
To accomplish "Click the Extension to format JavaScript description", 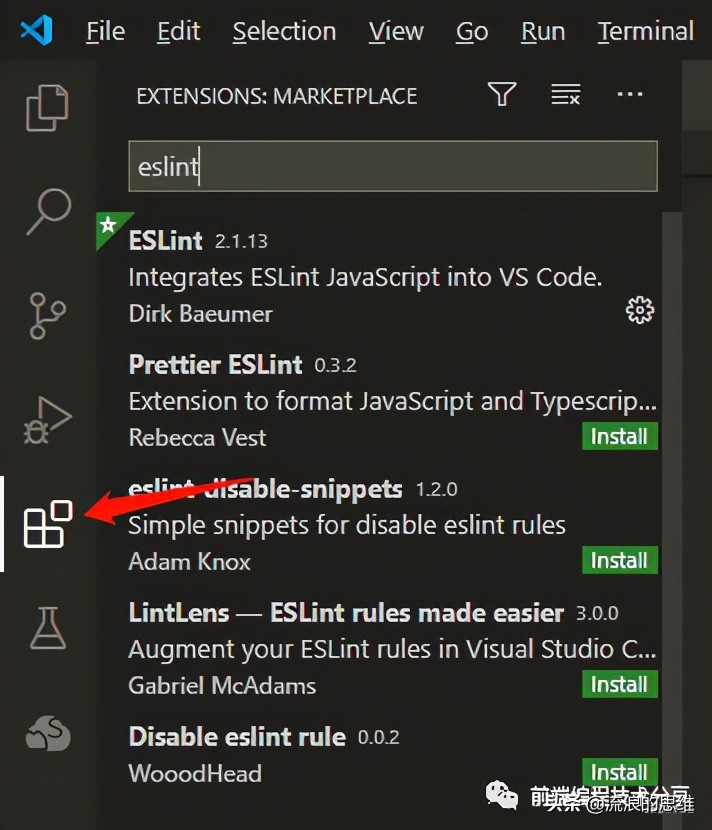I will pos(392,401).
